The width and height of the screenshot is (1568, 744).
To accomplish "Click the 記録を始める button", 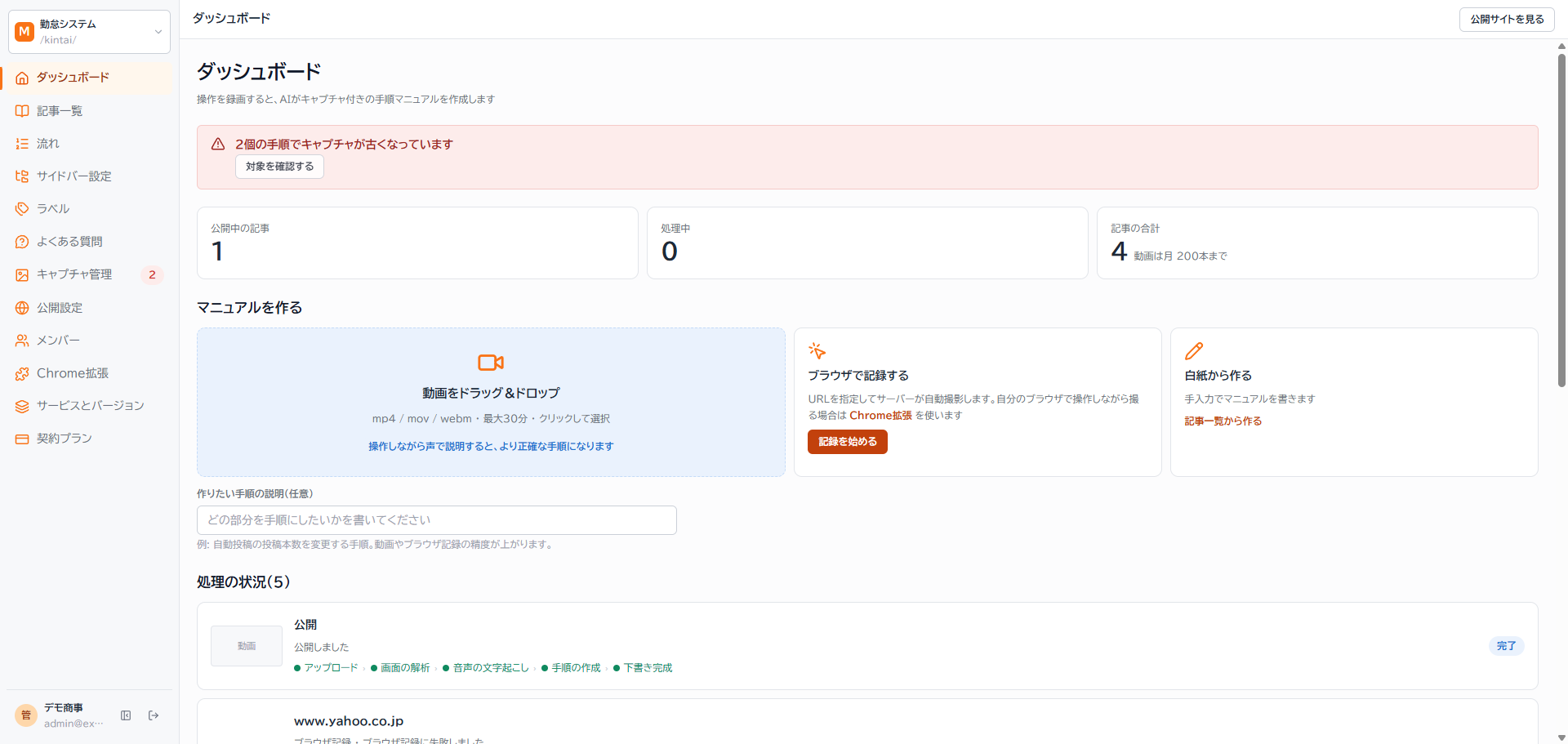I will 848,442.
